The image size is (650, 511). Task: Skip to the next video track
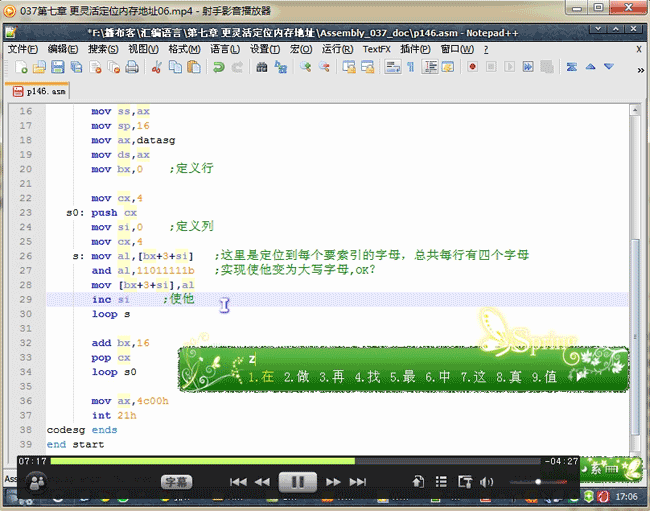tap(358, 482)
